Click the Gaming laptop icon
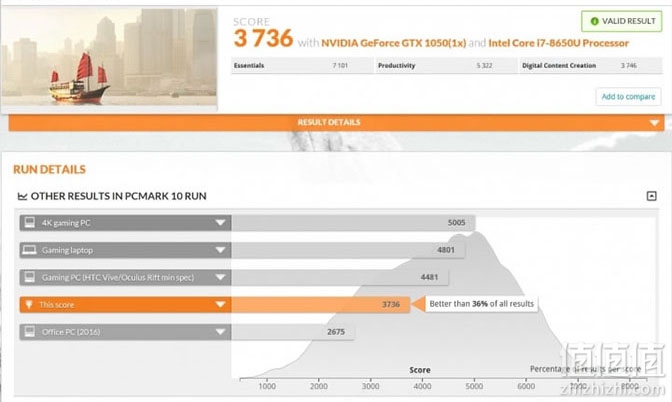The width and height of the screenshot is (672, 402). (x=30, y=250)
